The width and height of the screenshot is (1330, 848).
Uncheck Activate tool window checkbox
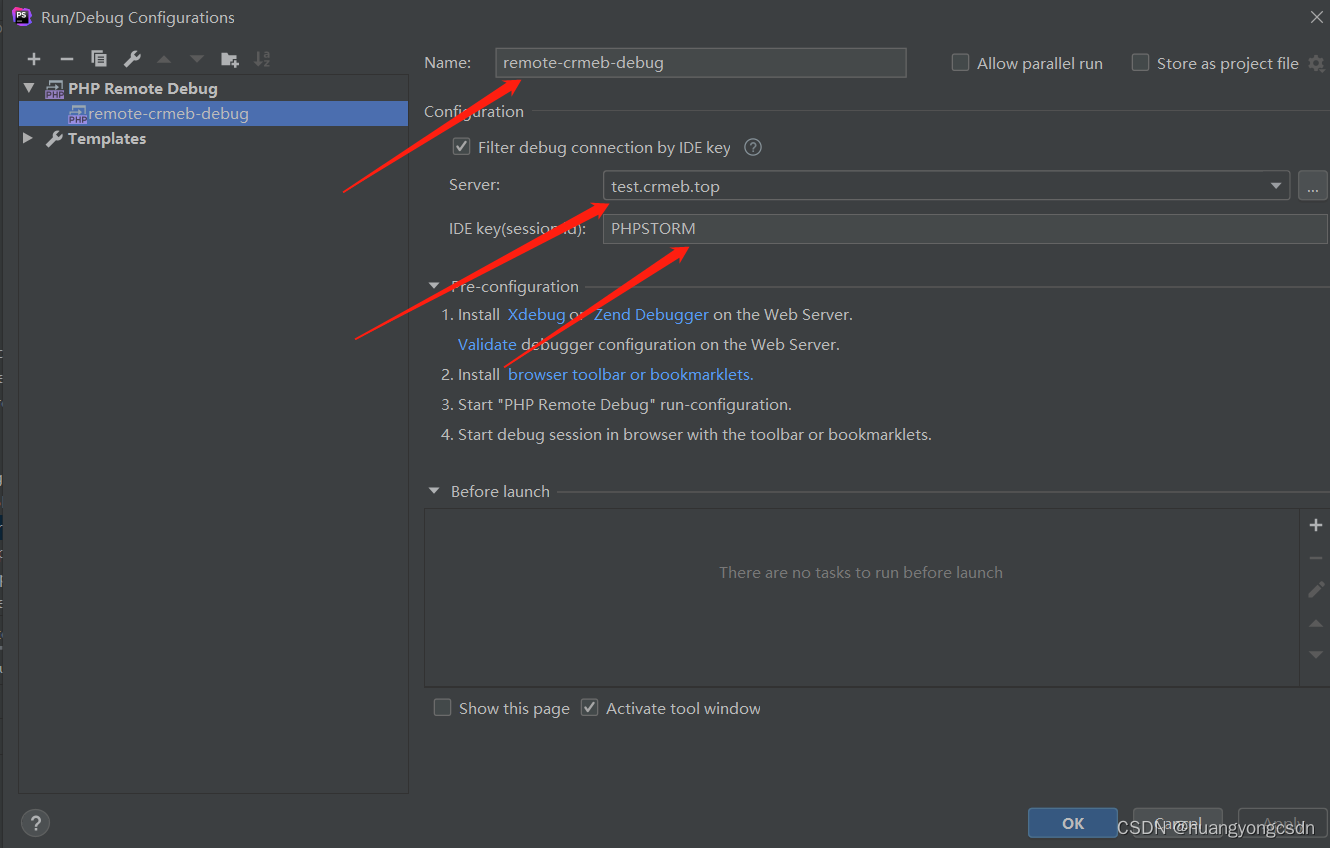pyautogui.click(x=589, y=707)
